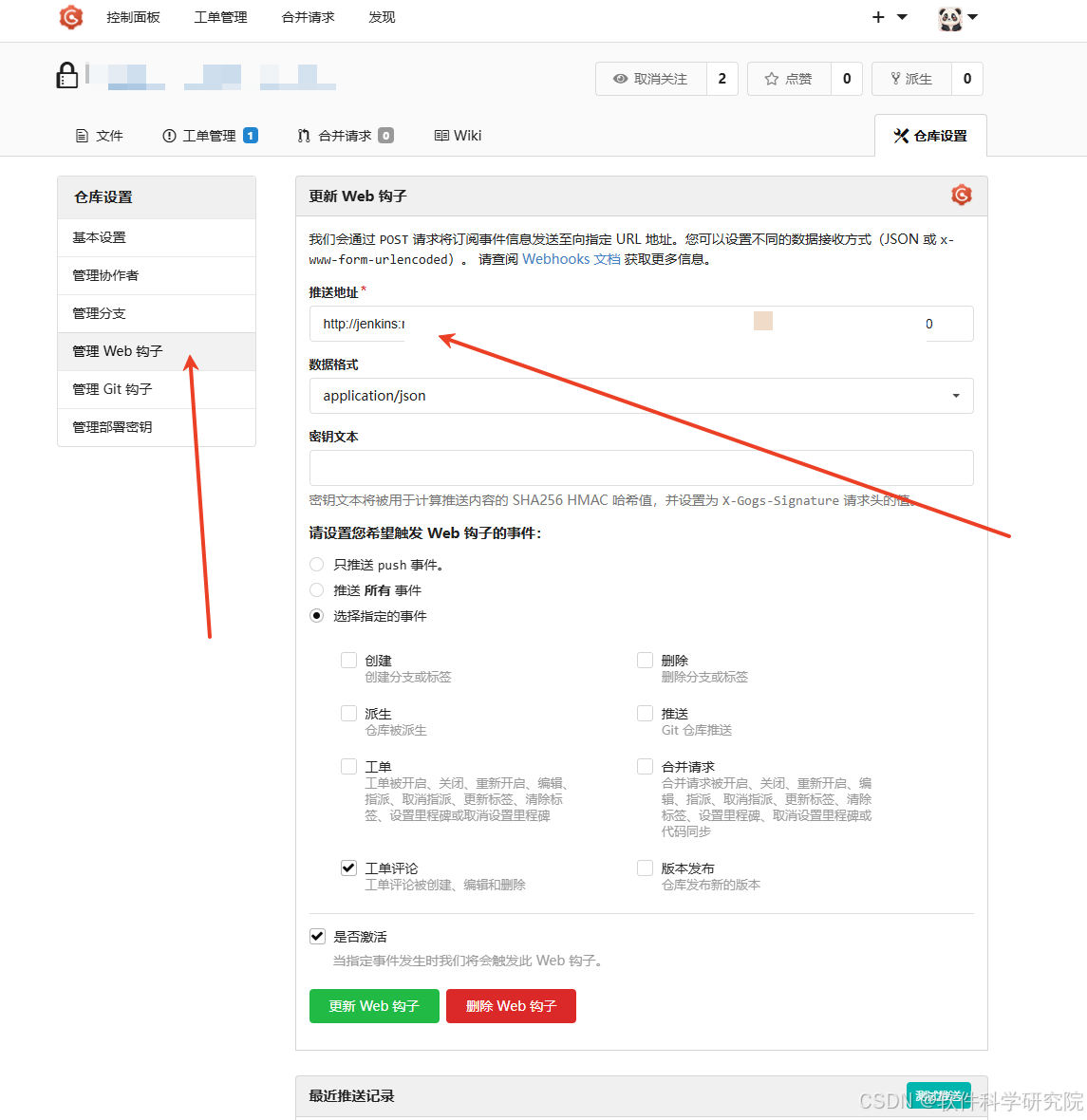This screenshot has width=1087, height=1120.
Task: Click the red 删除 Web 钩子 button
Action: 511,1006
